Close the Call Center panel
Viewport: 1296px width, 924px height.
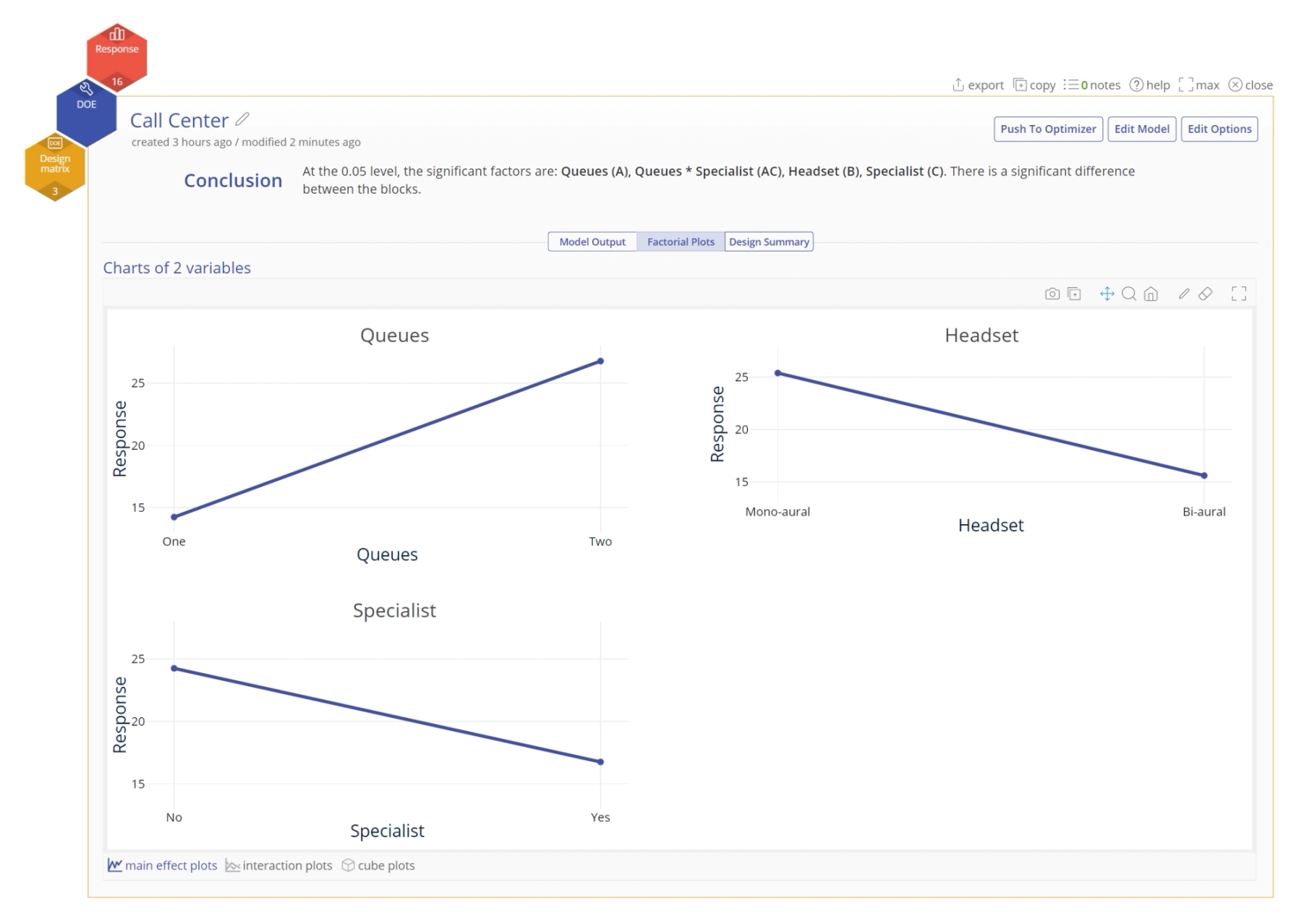click(1250, 85)
